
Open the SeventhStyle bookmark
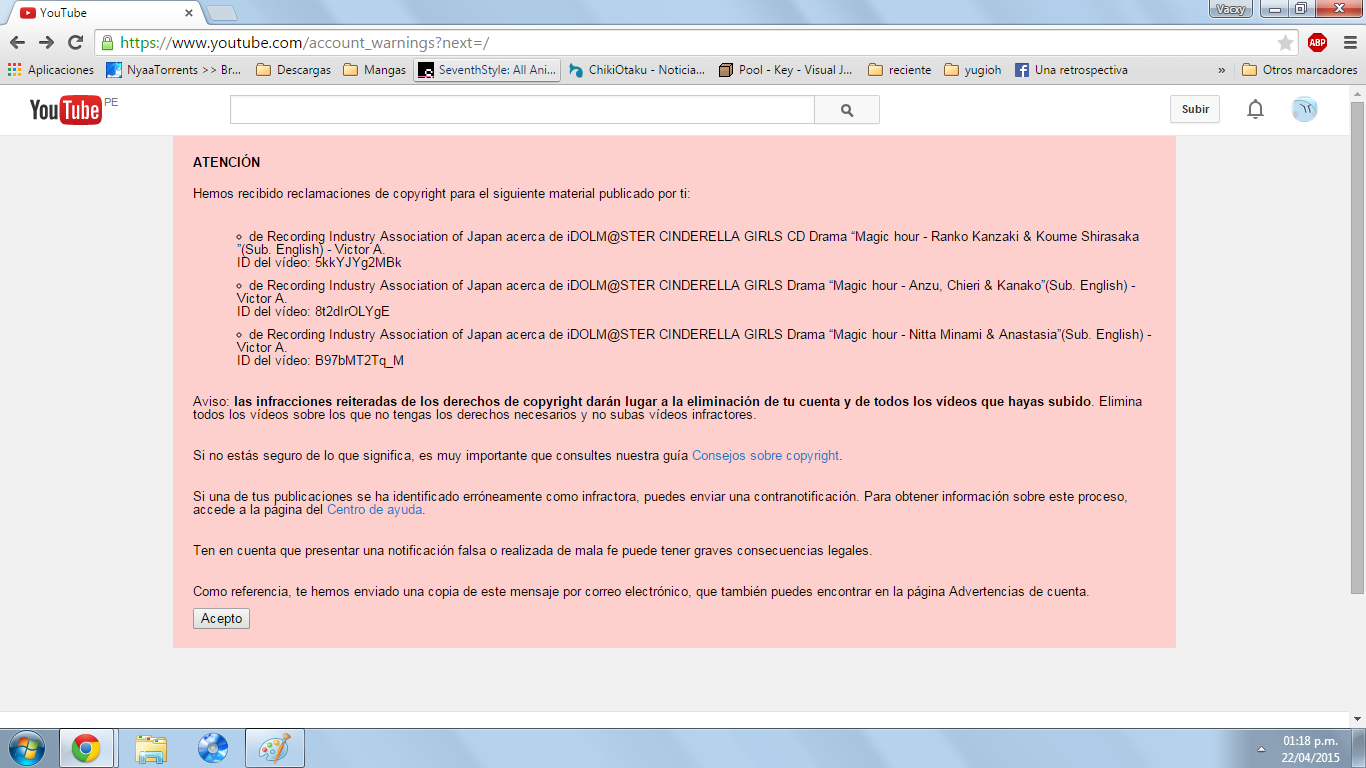(487, 70)
